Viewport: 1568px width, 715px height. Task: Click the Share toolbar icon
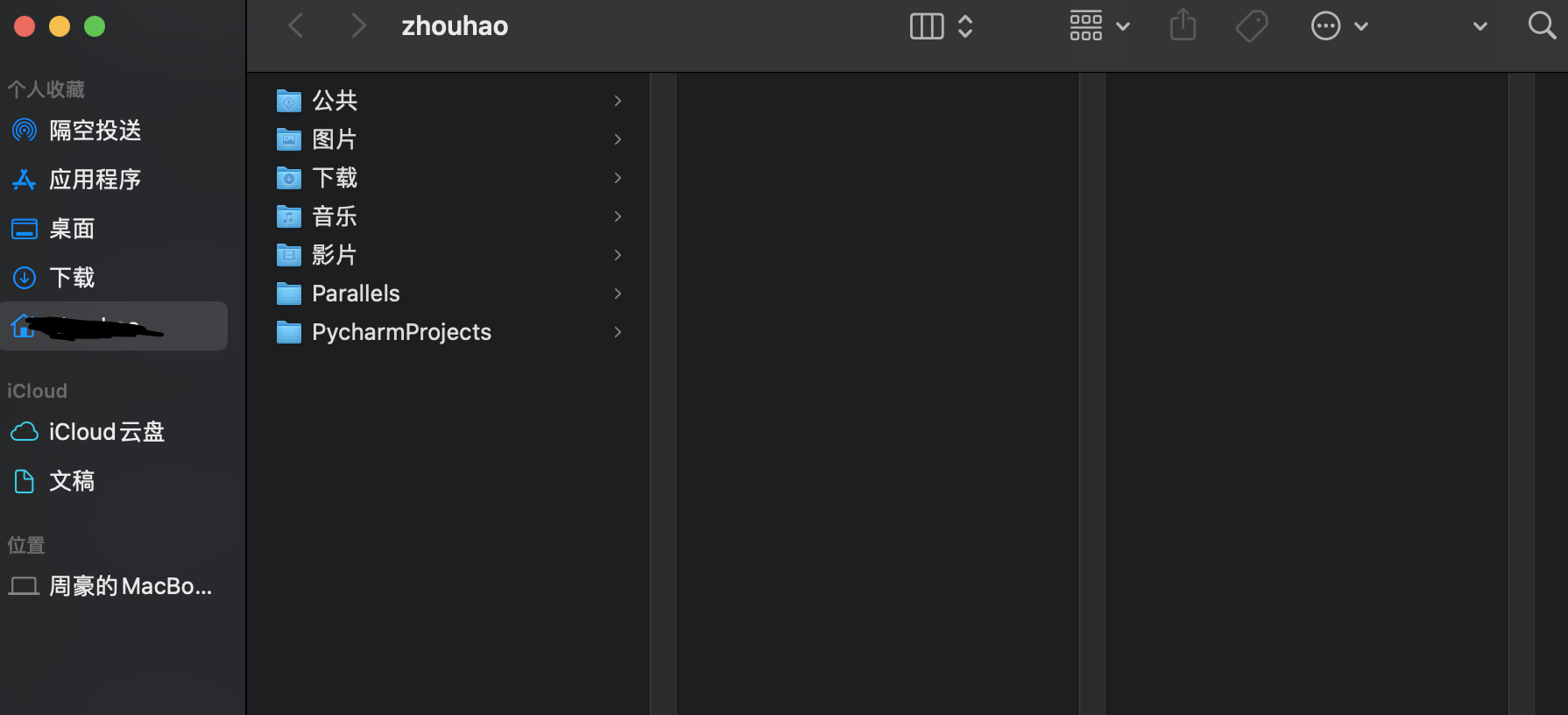(x=1183, y=25)
